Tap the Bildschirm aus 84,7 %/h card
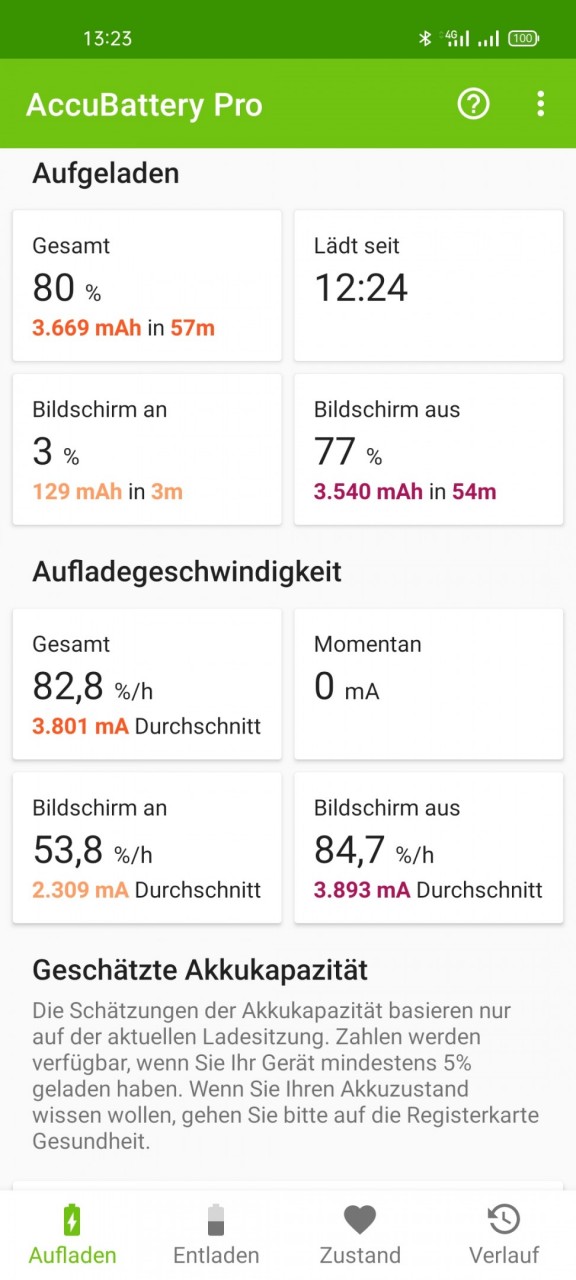 428,847
